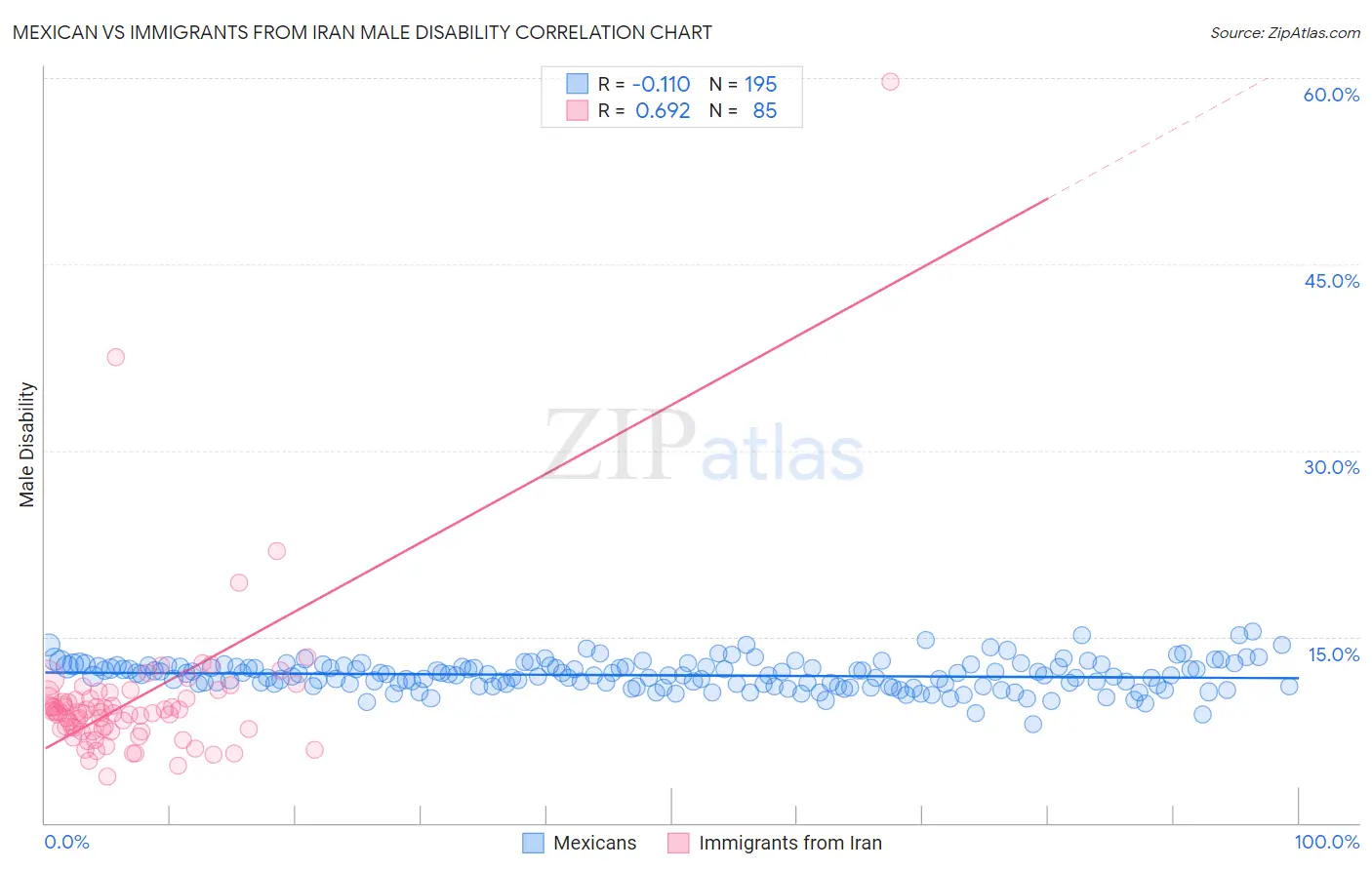
Task: Select the Immigrants from Iran legend label
Action: click(x=790, y=843)
